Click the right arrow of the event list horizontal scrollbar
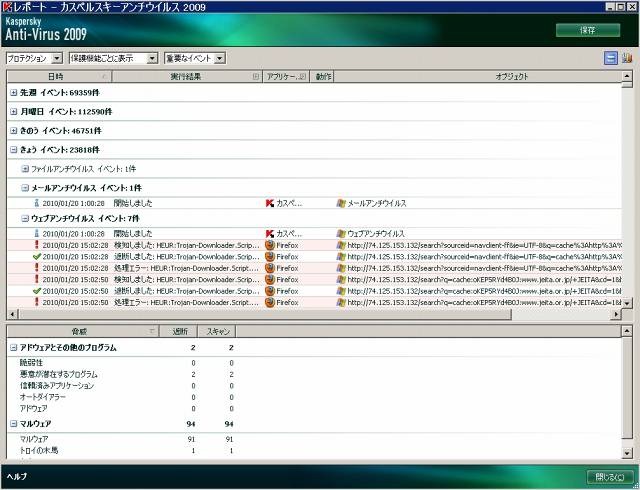The height and width of the screenshot is (490, 640). coord(616,314)
